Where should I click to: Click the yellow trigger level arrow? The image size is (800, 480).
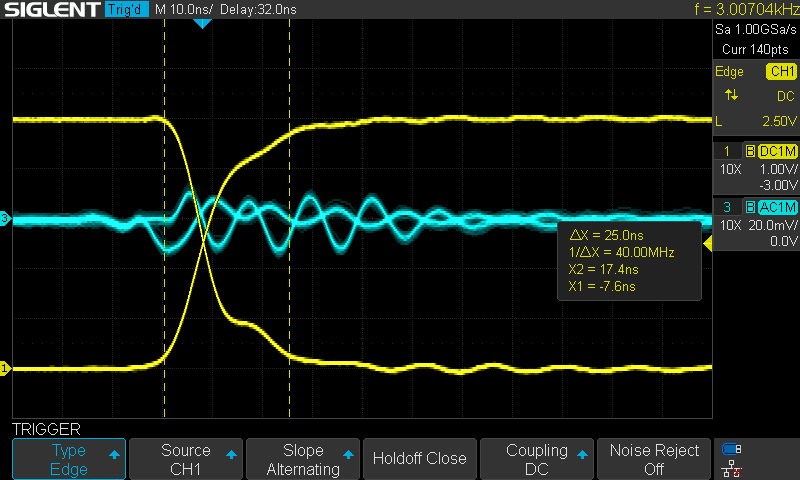708,244
